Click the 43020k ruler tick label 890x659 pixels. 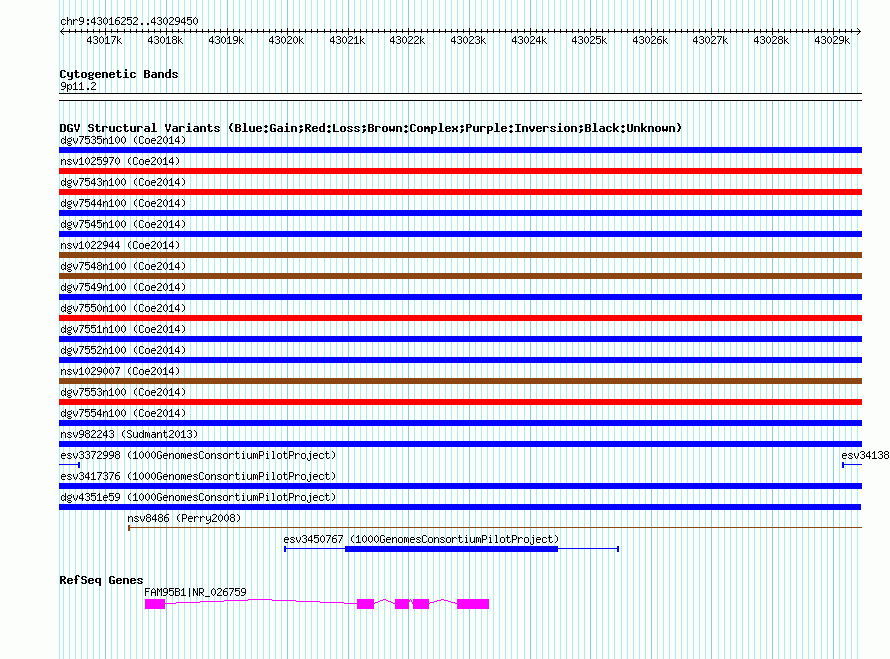click(286, 40)
